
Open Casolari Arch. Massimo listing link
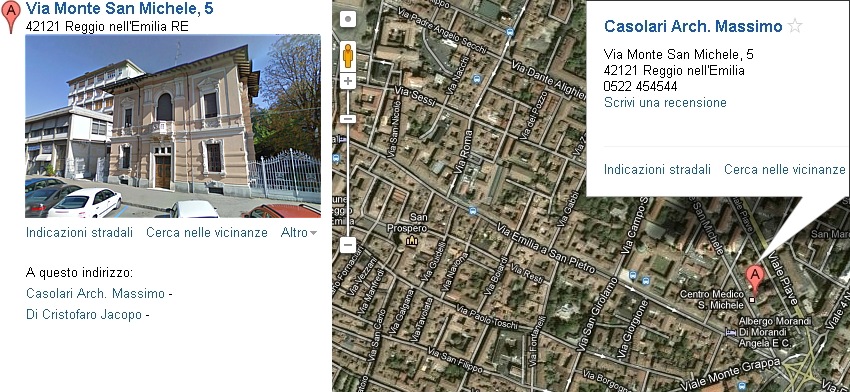[x=95, y=294]
